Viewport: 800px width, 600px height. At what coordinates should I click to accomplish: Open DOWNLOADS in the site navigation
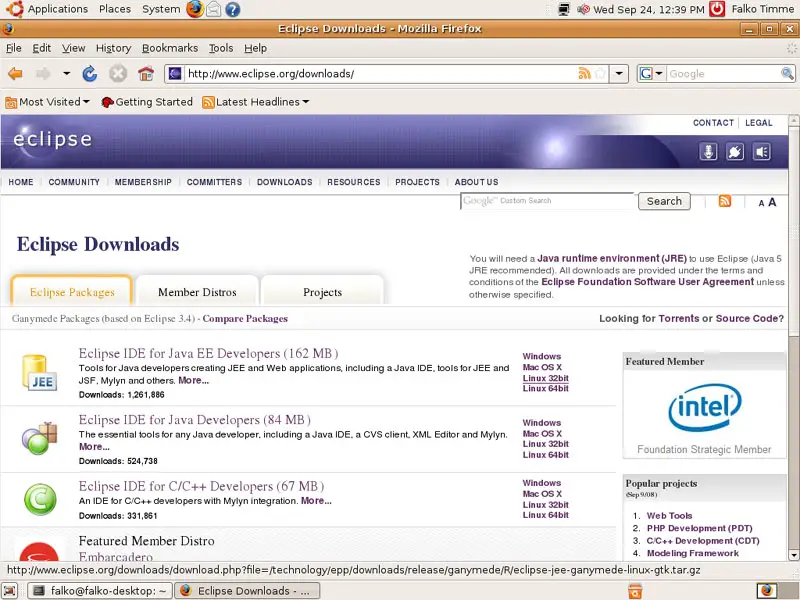coord(284,182)
